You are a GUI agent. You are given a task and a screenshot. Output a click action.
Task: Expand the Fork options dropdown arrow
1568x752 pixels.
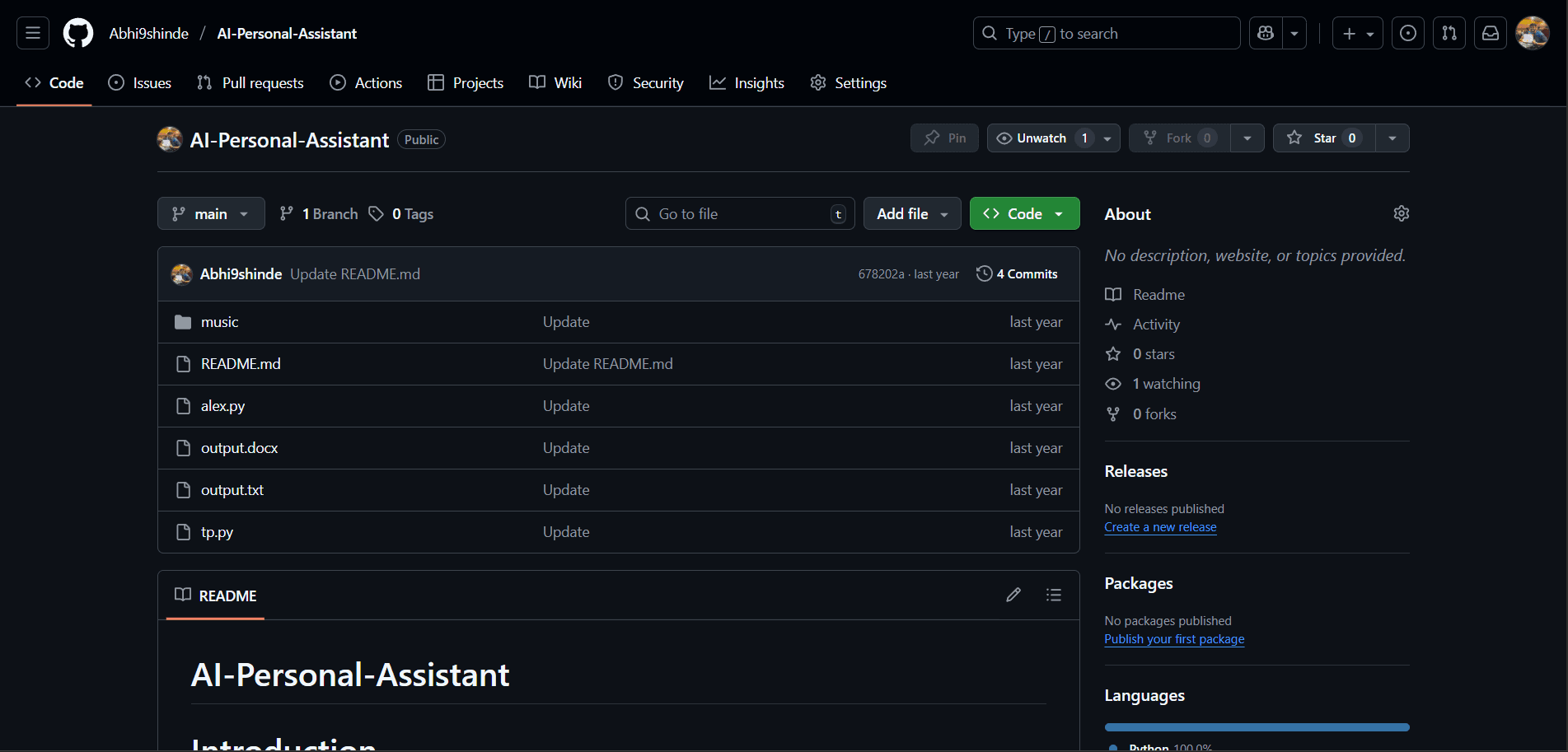tap(1247, 138)
